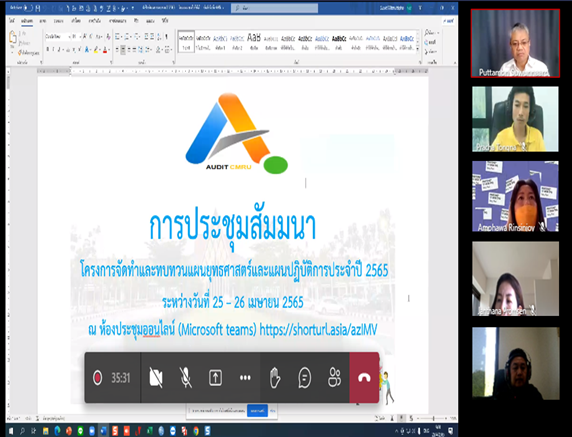Image resolution: width=572 pixels, height=437 pixels.
Task: Click Replace in the Editing group
Action: [430, 42]
